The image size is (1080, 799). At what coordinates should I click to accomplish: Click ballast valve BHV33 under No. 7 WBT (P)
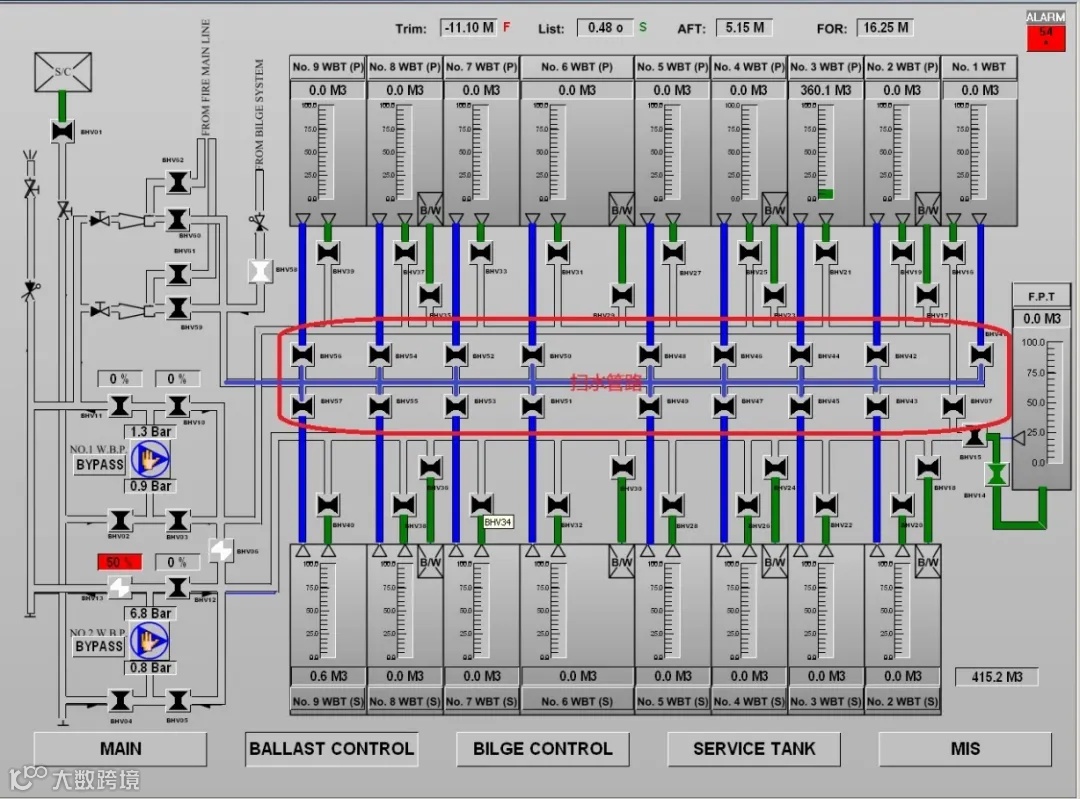pyautogui.click(x=481, y=252)
